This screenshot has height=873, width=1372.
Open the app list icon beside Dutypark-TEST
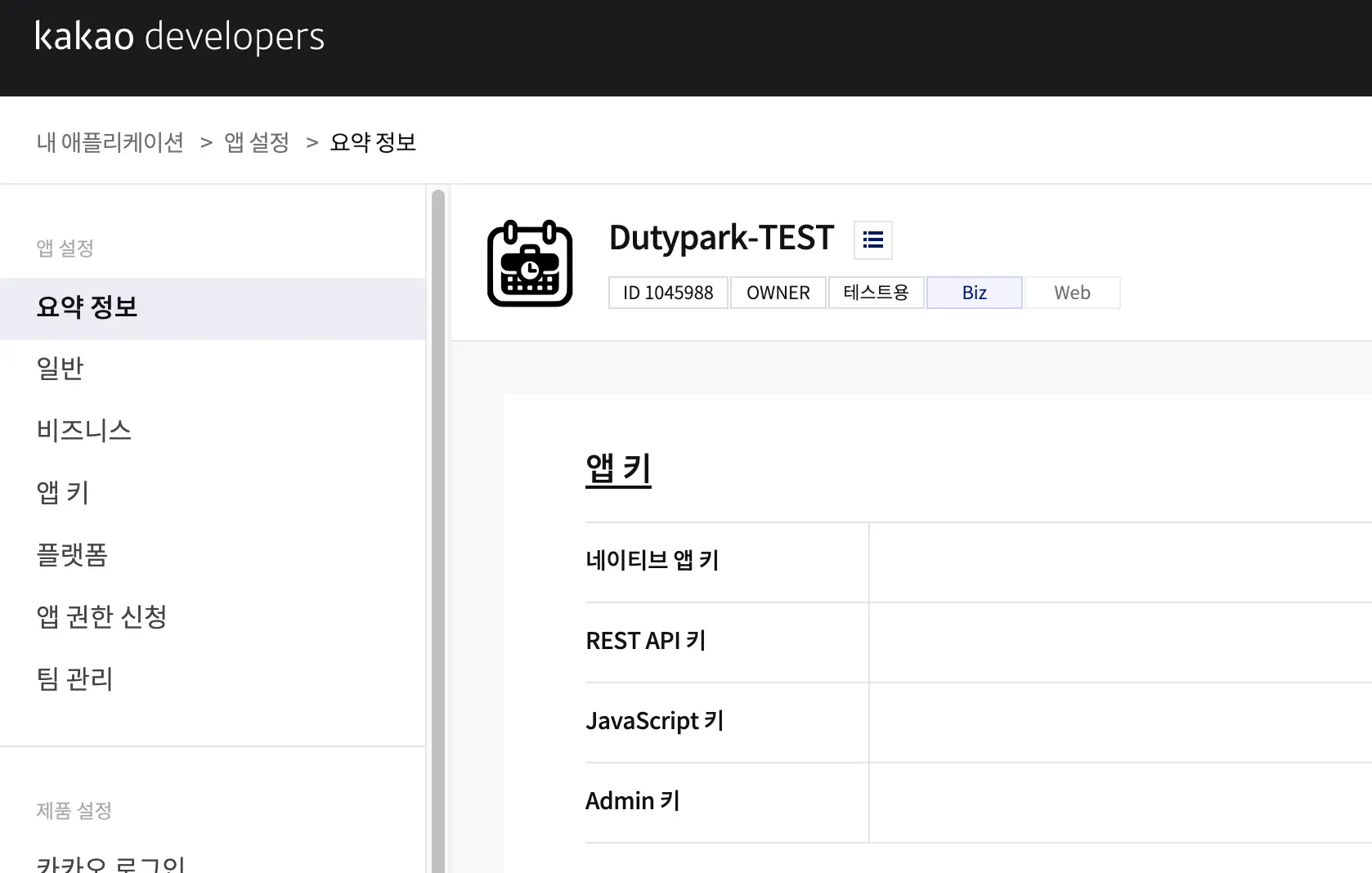click(872, 240)
